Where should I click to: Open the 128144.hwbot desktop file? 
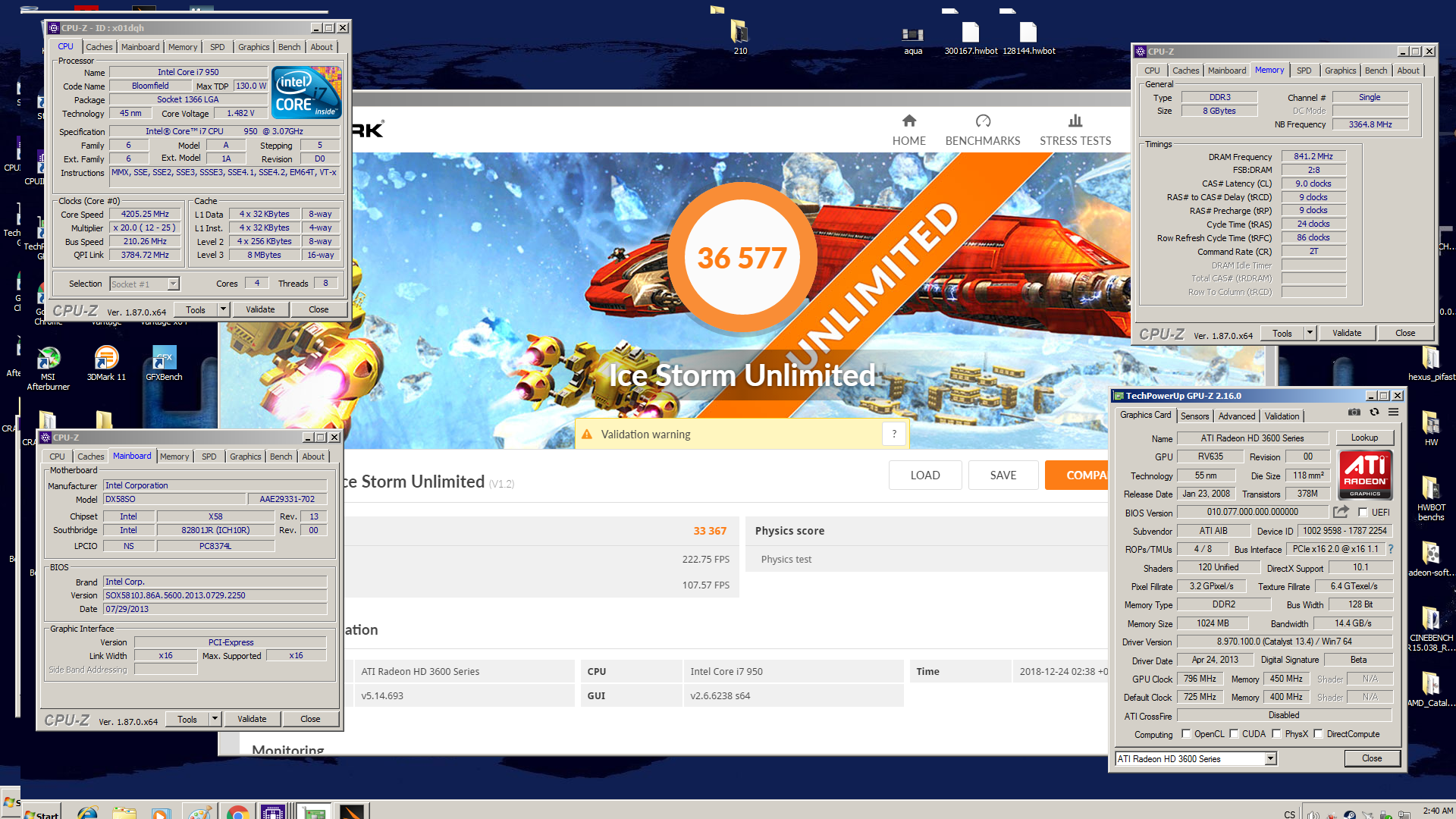pyautogui.click(x=1029, y=38)
